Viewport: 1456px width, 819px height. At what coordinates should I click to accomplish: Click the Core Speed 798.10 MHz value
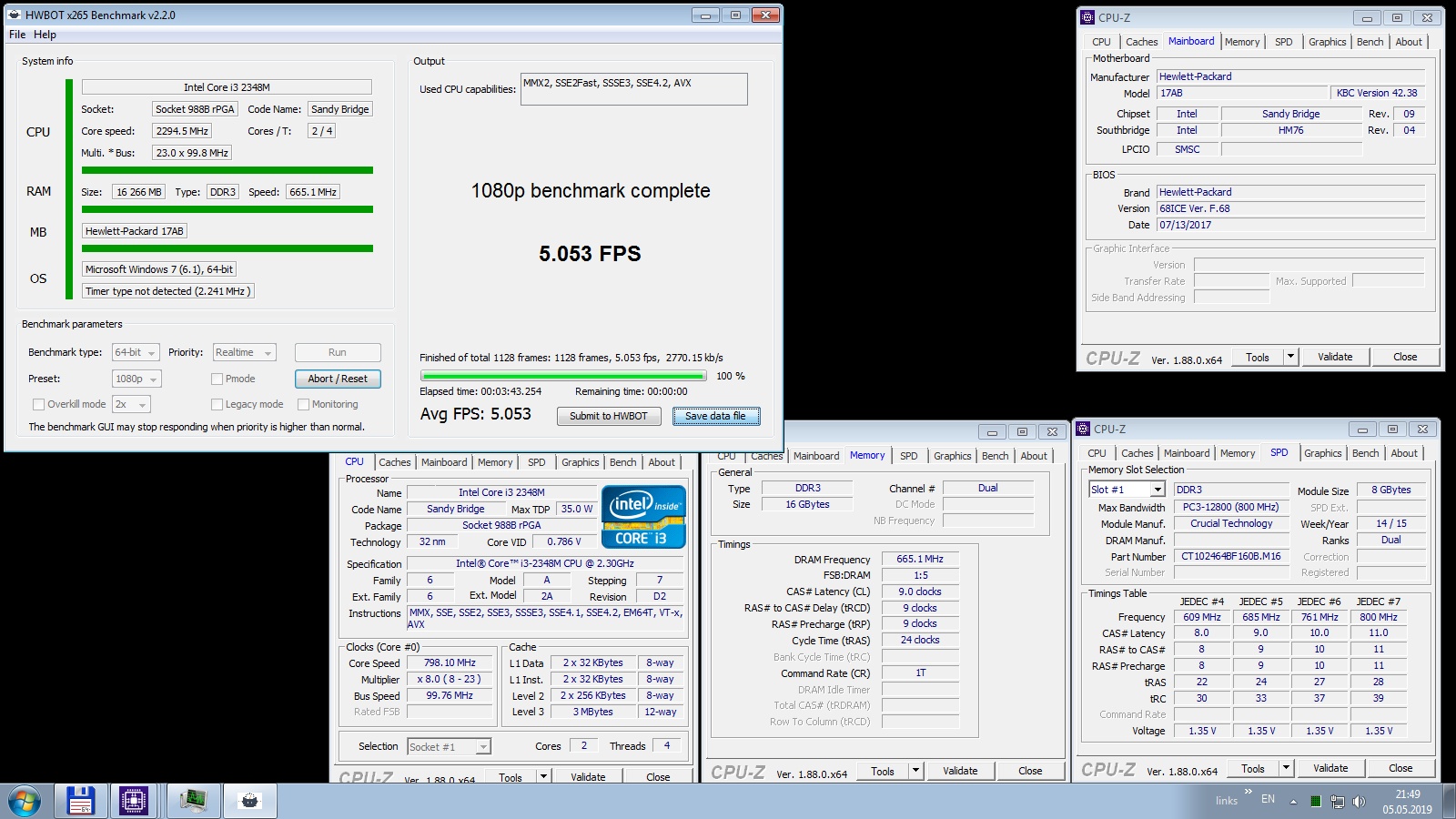click(450, 662)
